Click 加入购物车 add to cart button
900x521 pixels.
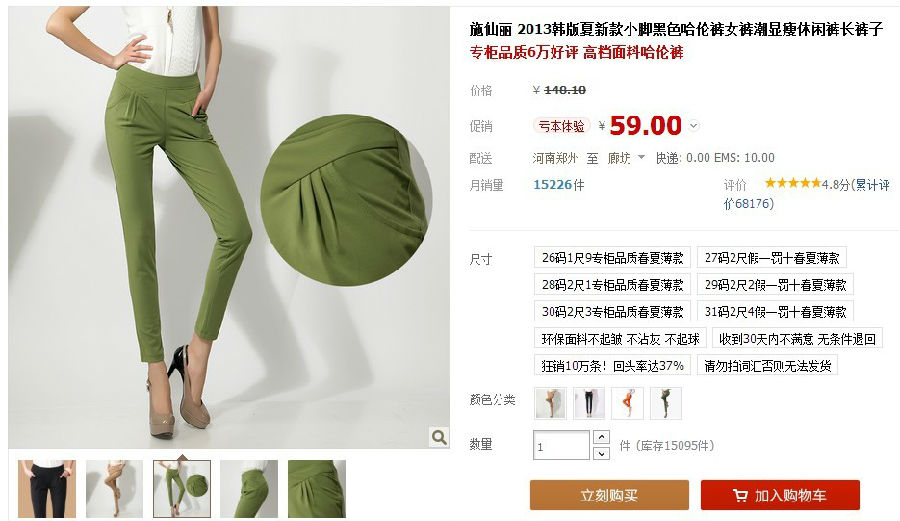(780, 495)
